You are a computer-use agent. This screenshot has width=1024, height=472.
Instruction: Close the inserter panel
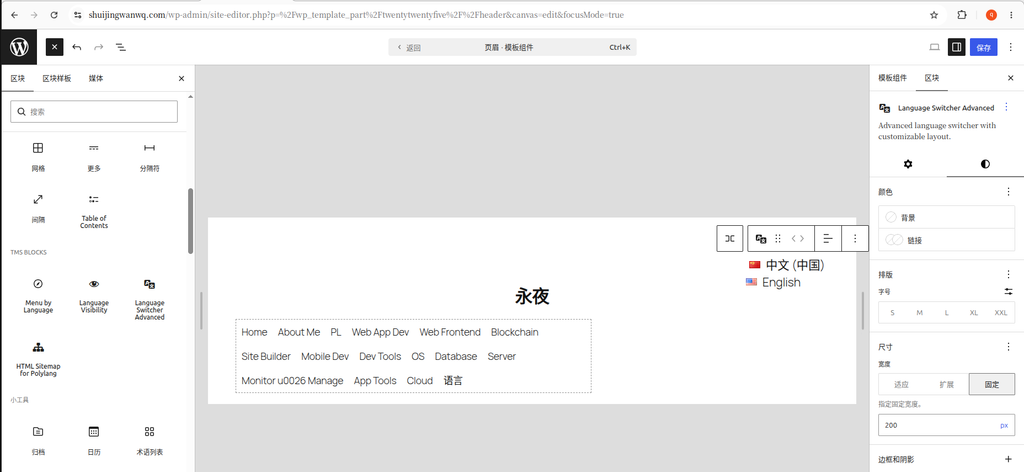pos(182,78)
